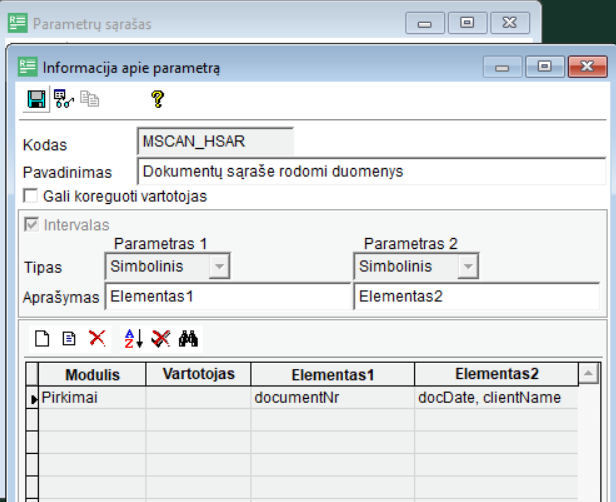Image resolution: width=616 pixels, height=502 pixels.
Task: Select the docDate, clientName cell
Action: (x=497, y=398)
